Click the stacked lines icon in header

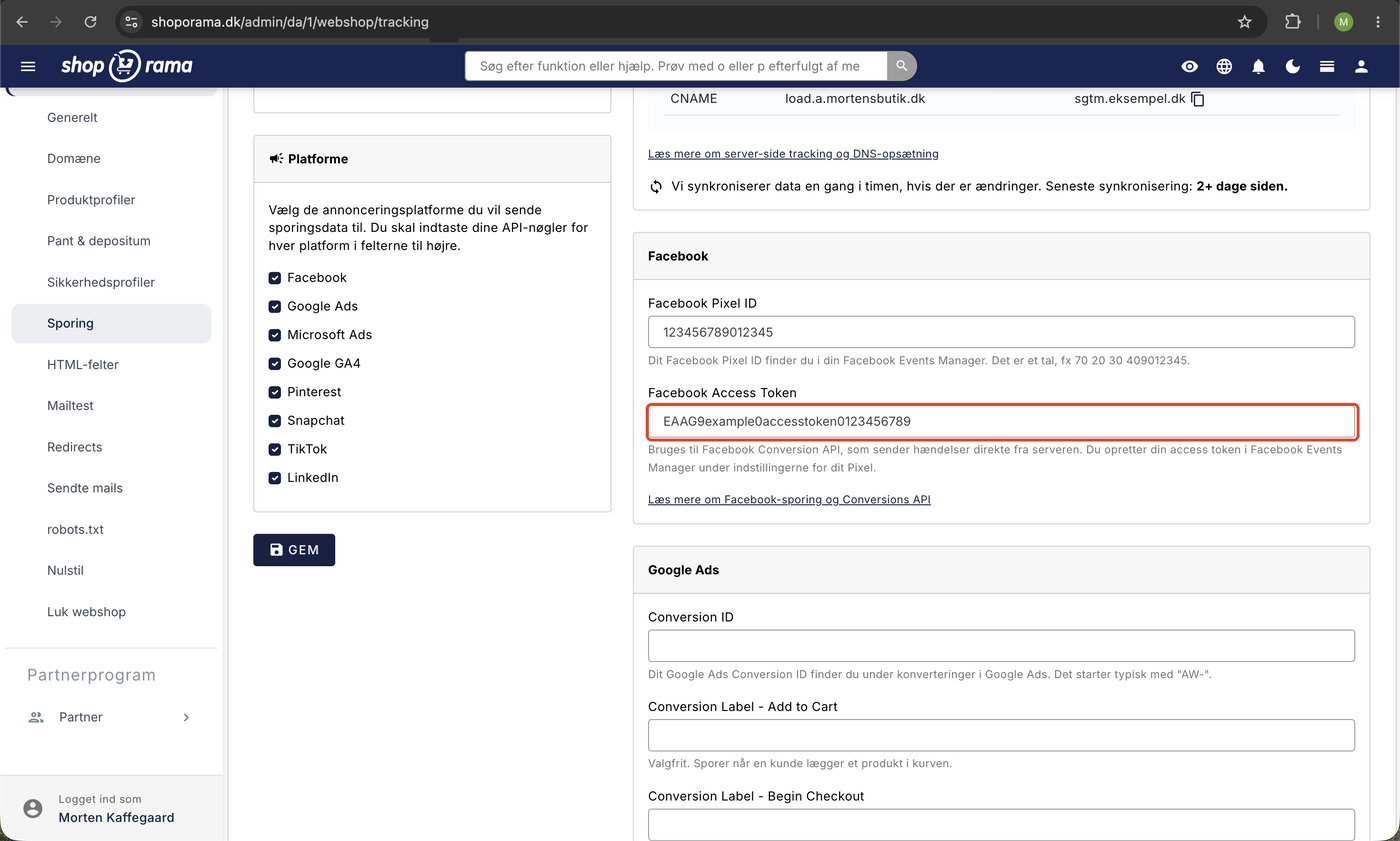(x=1327, y=66)
